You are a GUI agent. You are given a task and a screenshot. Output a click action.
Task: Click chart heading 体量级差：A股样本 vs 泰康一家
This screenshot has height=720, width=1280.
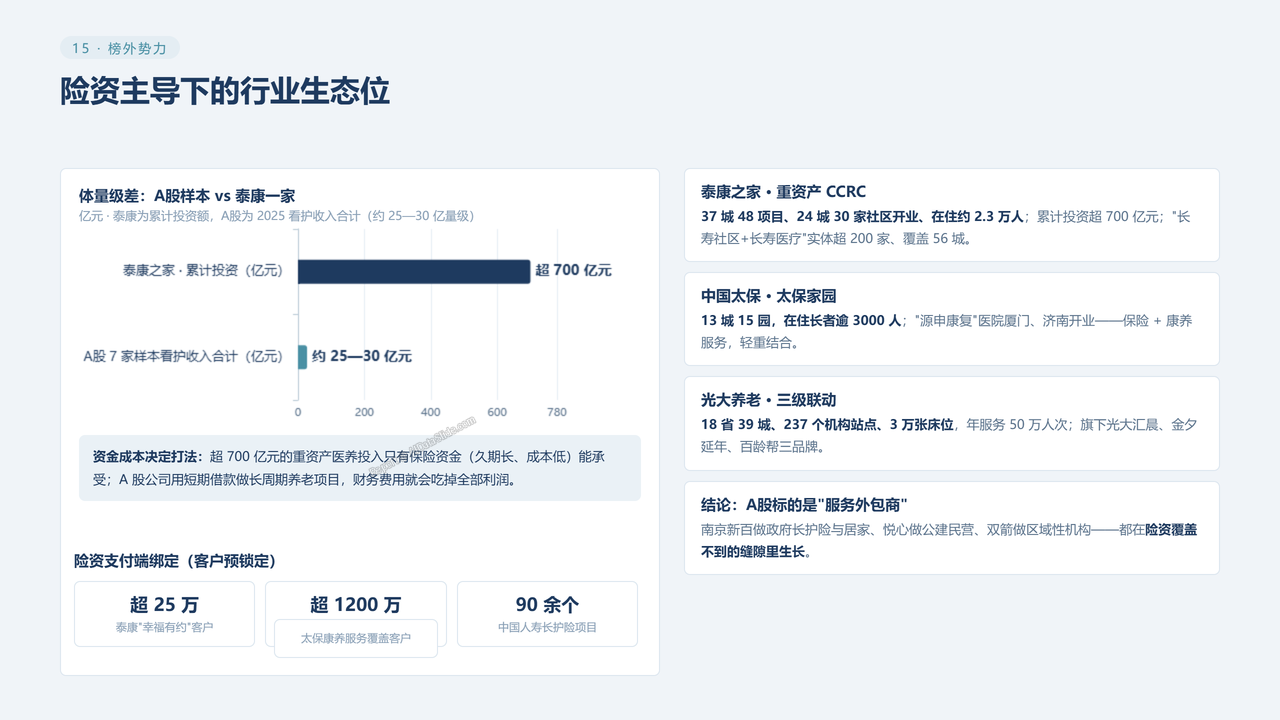click(x=187, y=196)
